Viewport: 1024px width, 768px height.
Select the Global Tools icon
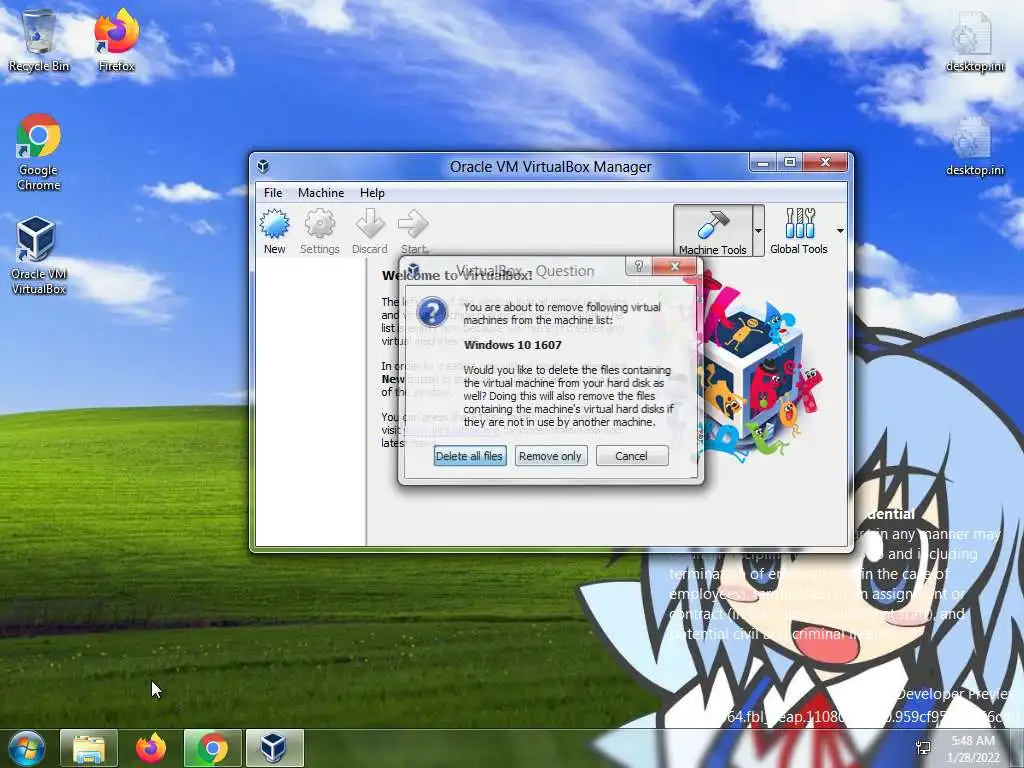tap(799, 231)
